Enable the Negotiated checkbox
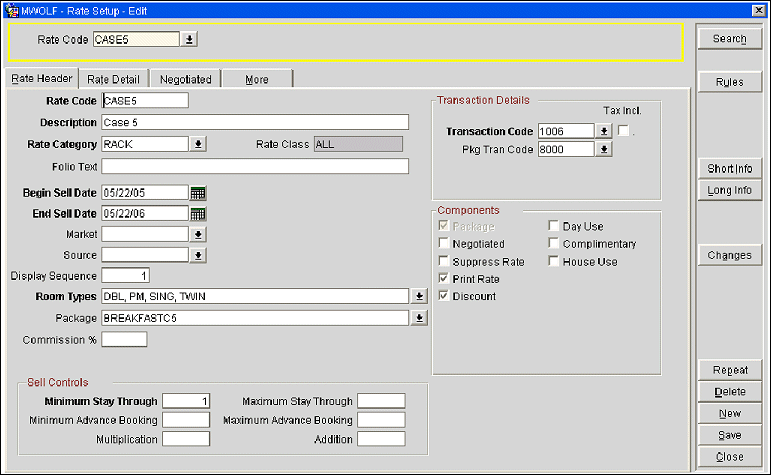The width and height of the screenshot is (771, 475). 444,244
